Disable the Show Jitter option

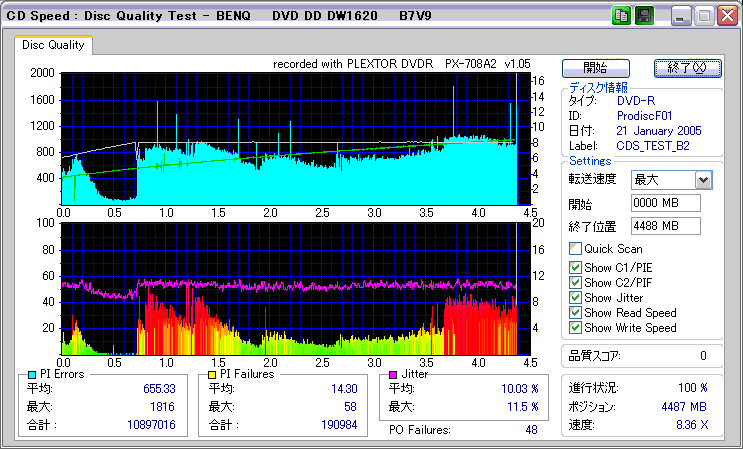[575, 297]
